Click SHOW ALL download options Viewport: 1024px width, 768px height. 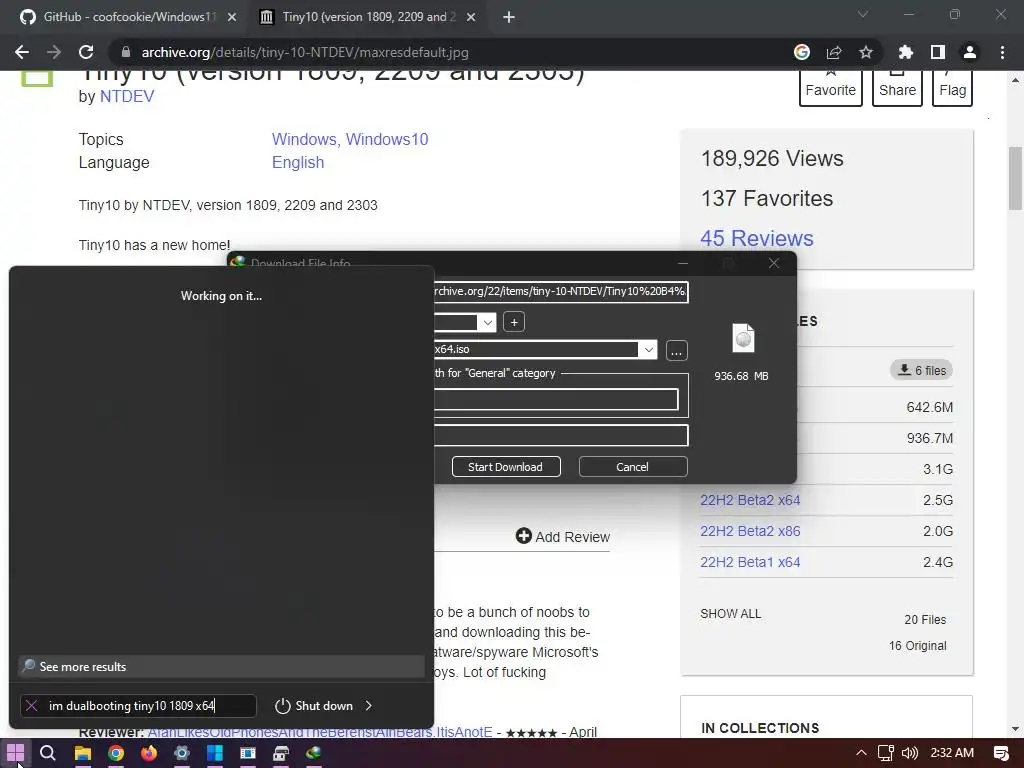coord(730,614)
